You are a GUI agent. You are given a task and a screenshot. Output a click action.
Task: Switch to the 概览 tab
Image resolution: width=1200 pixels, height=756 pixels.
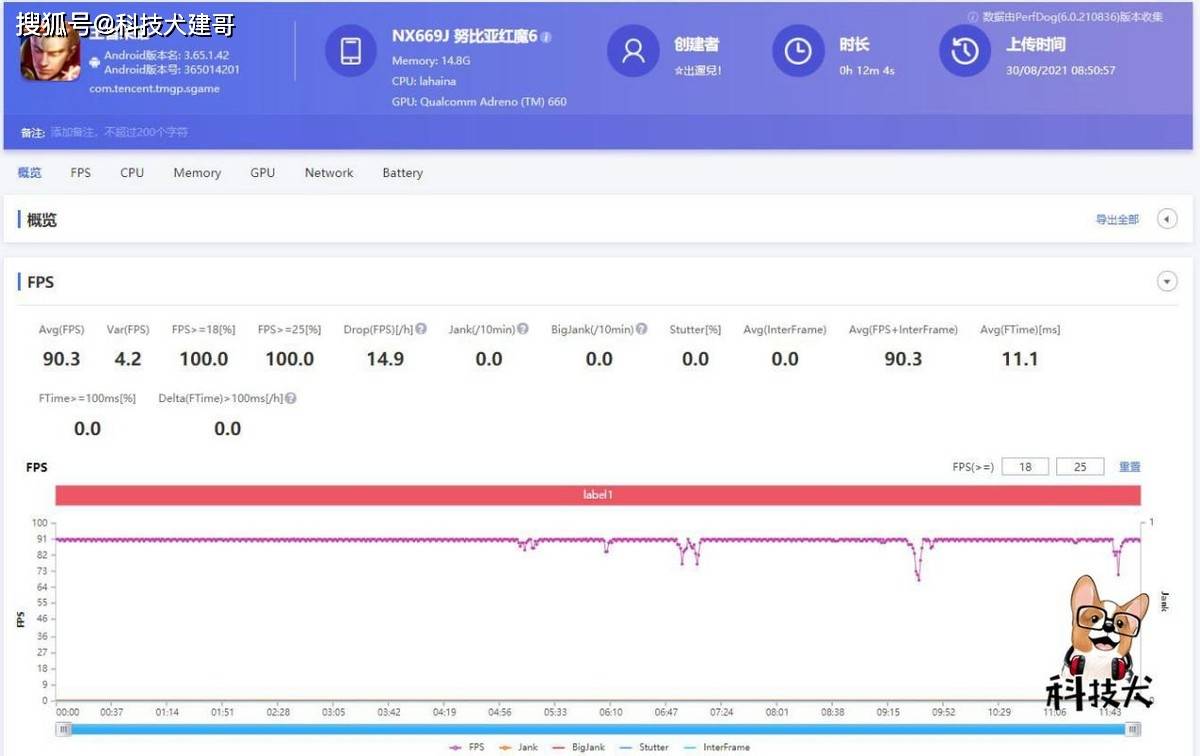pos(30,173)
